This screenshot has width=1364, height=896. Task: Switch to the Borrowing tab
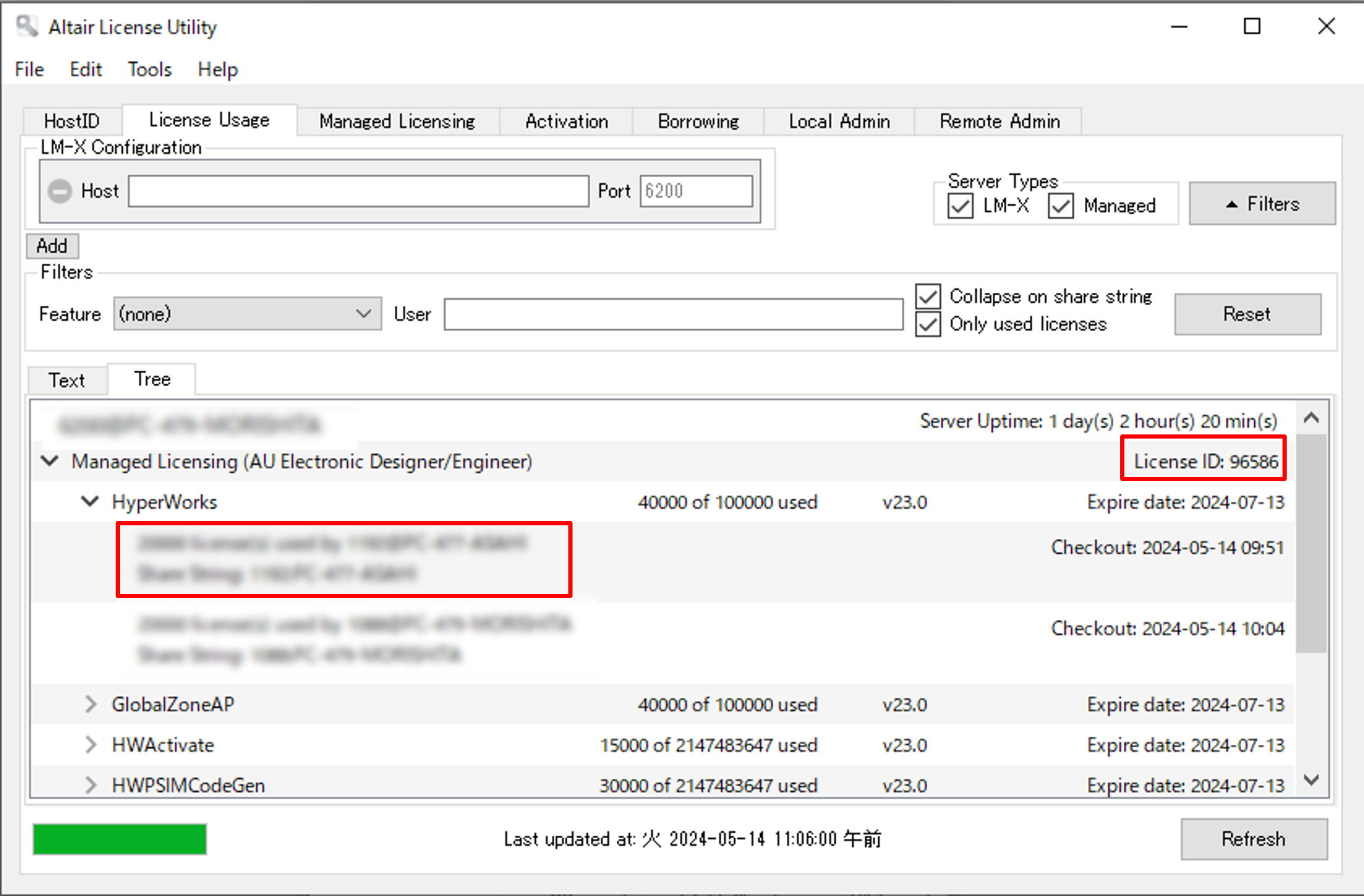coord(698,121)
